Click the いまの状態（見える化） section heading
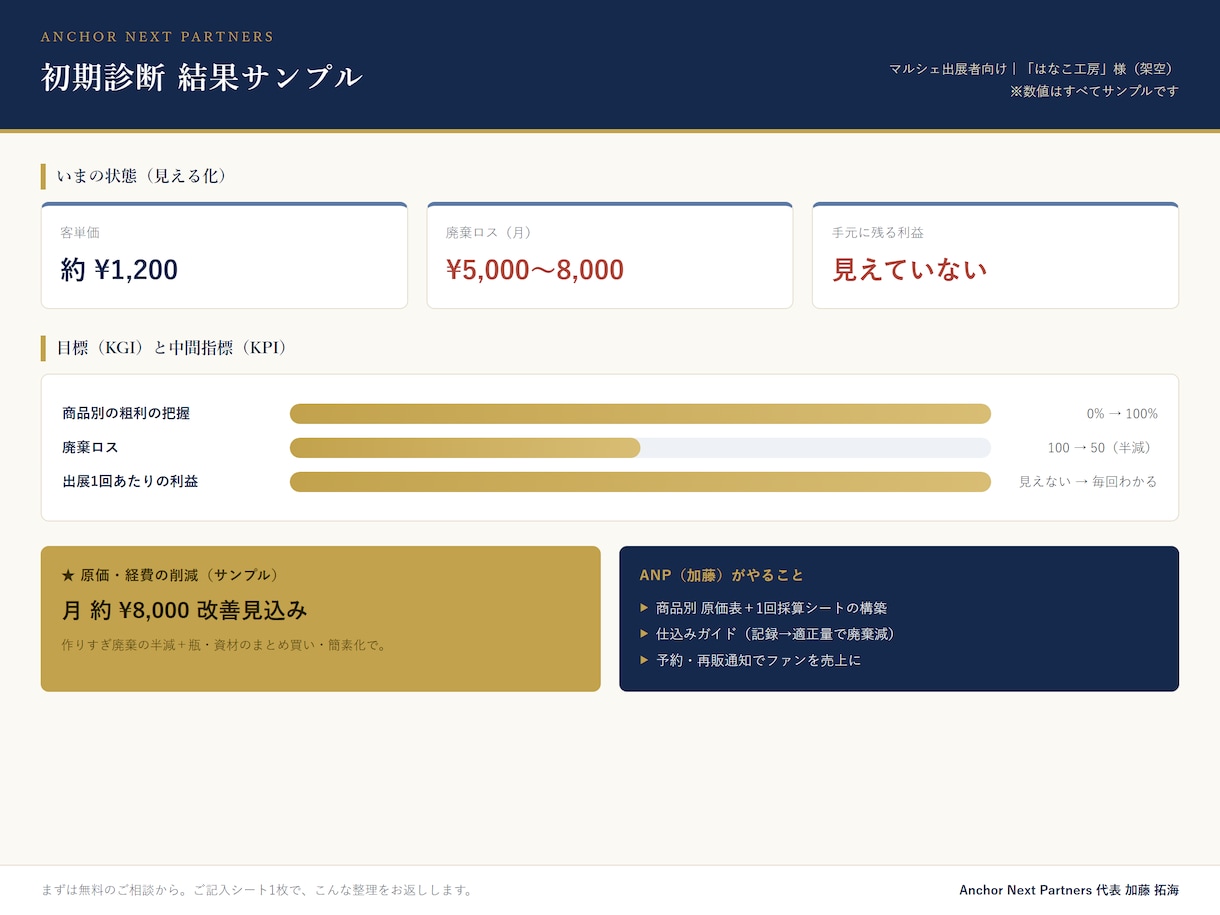This screenshot has height=915, width=1220. click(x=142, y=176)
